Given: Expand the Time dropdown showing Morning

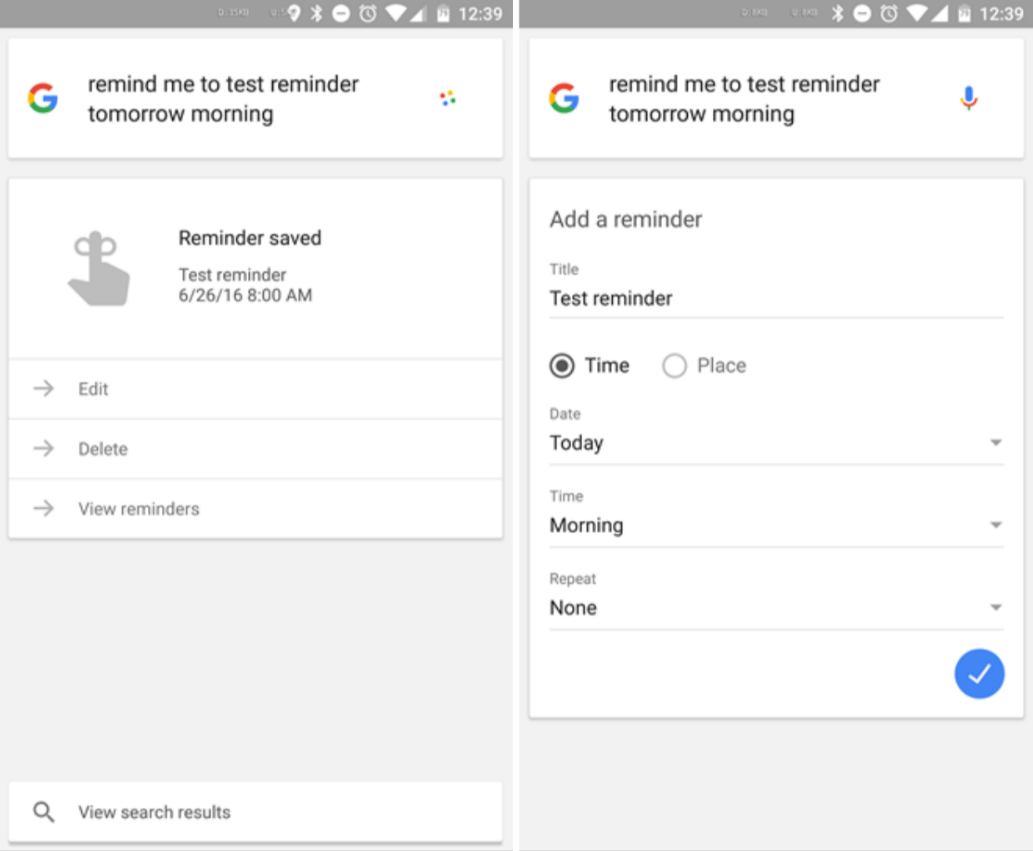Looking at the screenshot, I should pos(775,525).
